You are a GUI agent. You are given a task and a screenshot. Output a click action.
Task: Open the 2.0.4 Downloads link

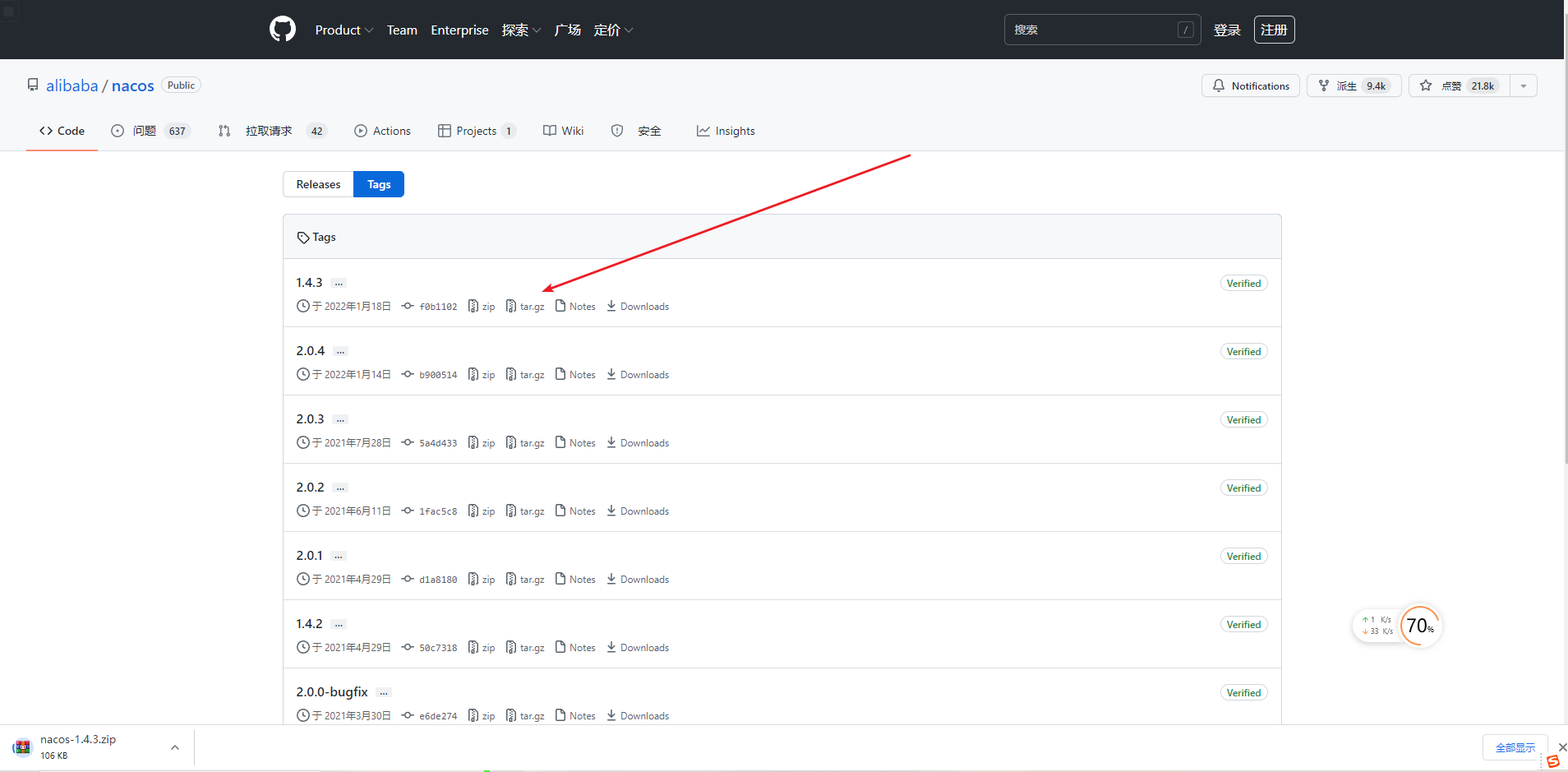coord(638,374)
